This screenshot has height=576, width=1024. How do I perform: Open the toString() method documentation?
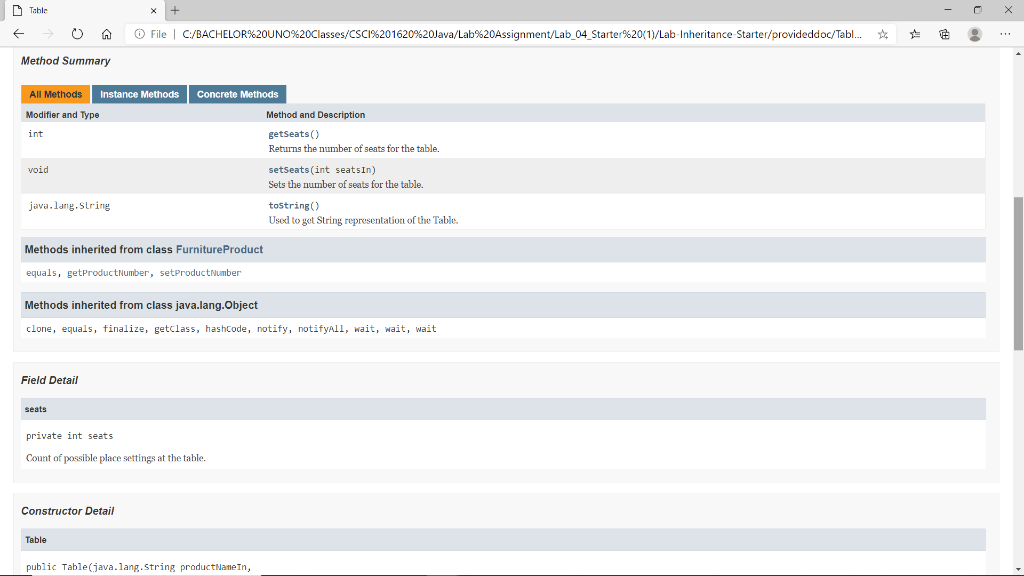(294, 205)
